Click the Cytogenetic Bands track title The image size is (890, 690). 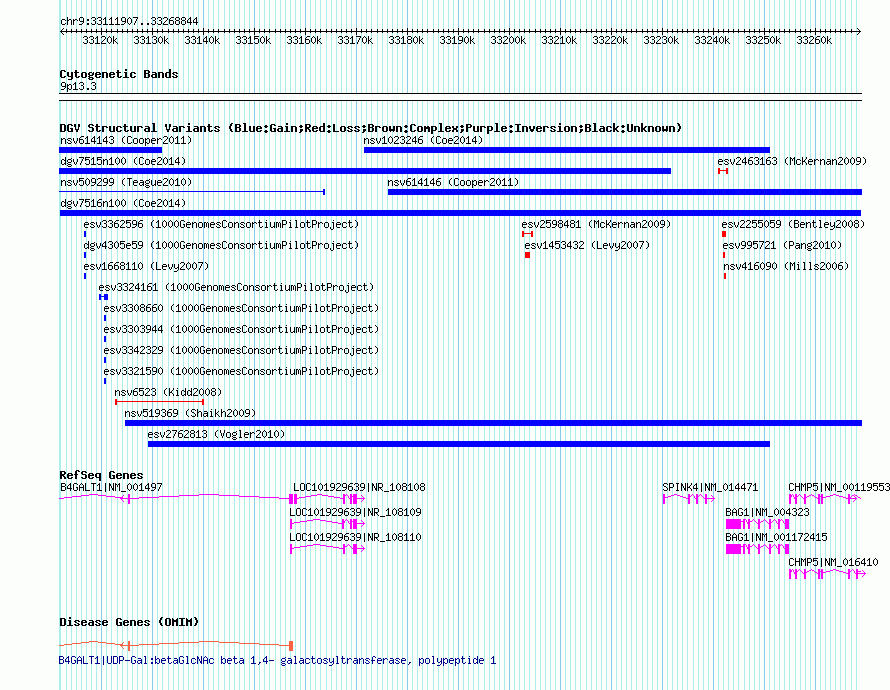pyautogui.click(x=119, y=74)
